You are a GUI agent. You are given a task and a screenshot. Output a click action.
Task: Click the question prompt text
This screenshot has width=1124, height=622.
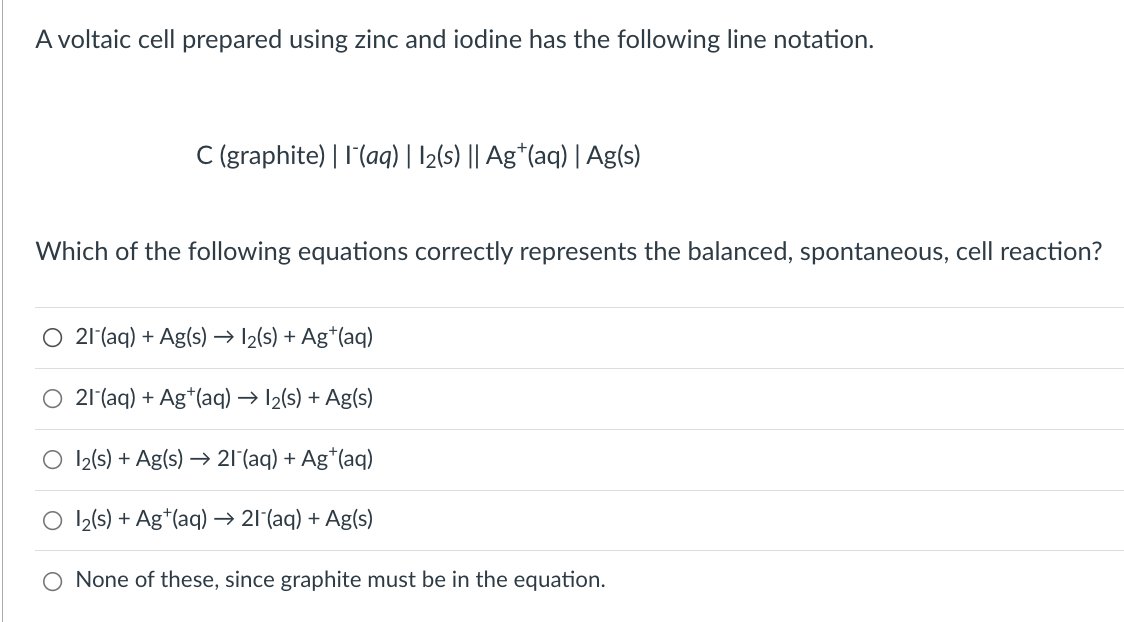(x=570, y=251)
